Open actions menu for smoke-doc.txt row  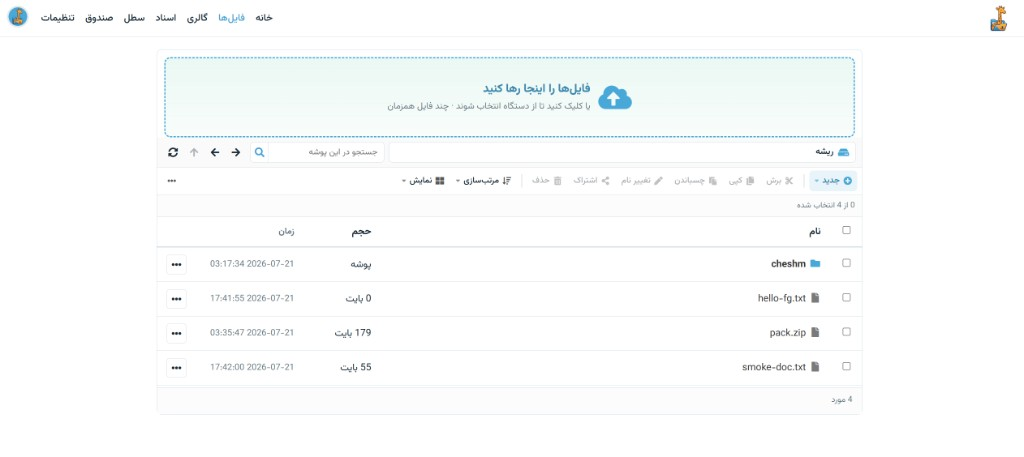(x=176, y=368)
